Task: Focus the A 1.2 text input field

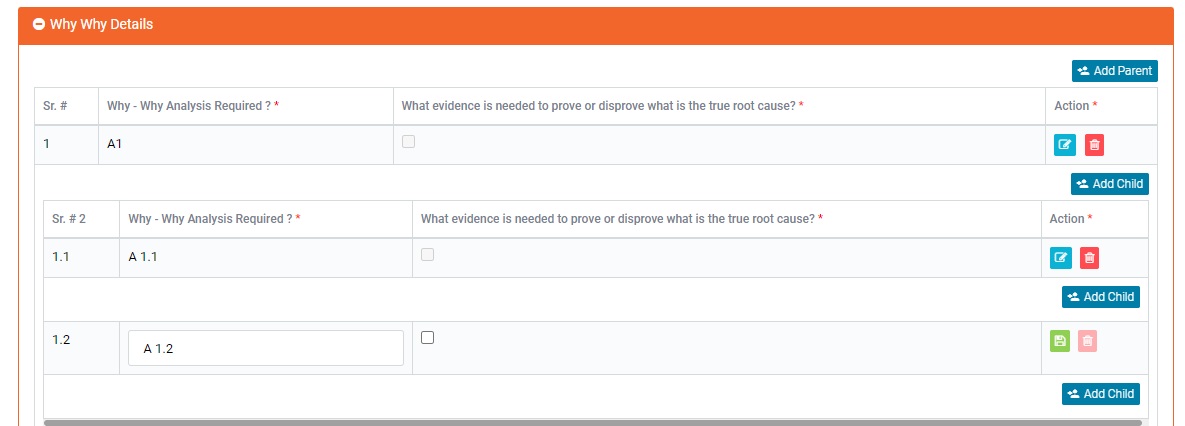Action: click(x=266, y=349)
